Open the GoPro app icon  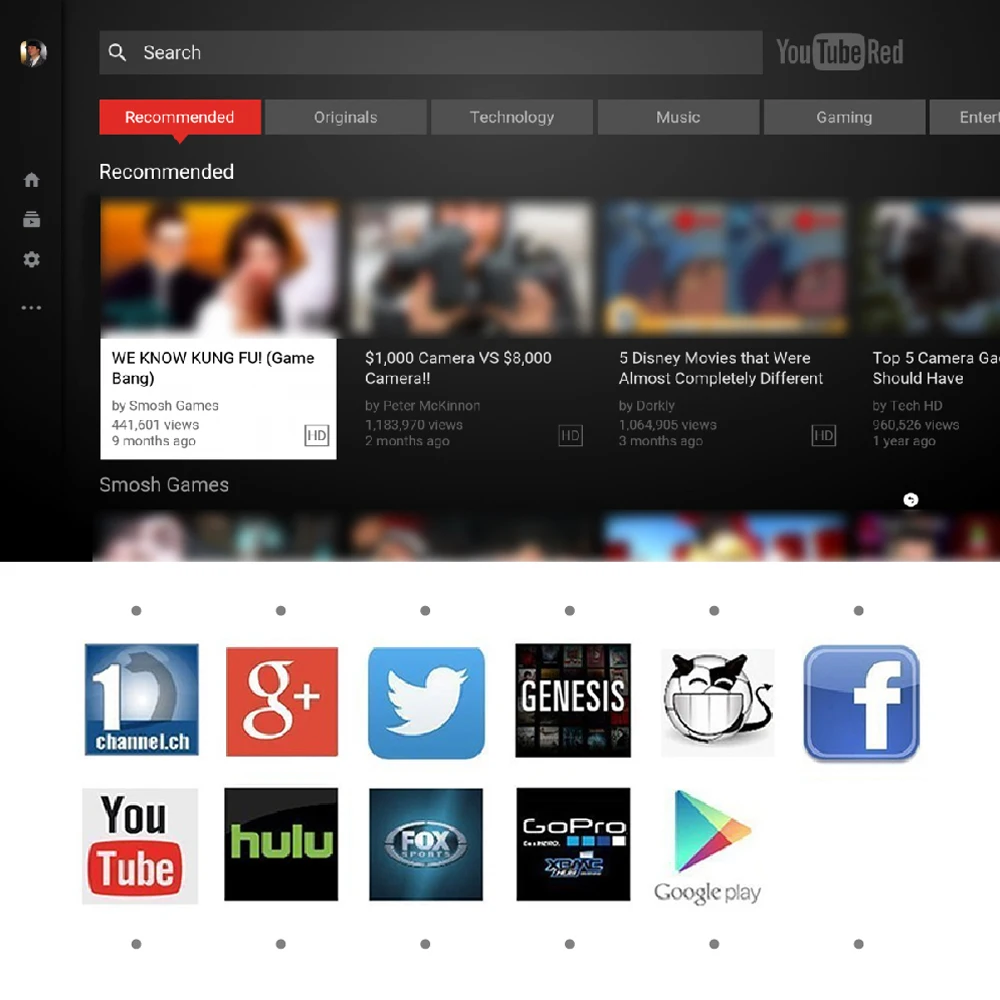(x=573, y=844)
